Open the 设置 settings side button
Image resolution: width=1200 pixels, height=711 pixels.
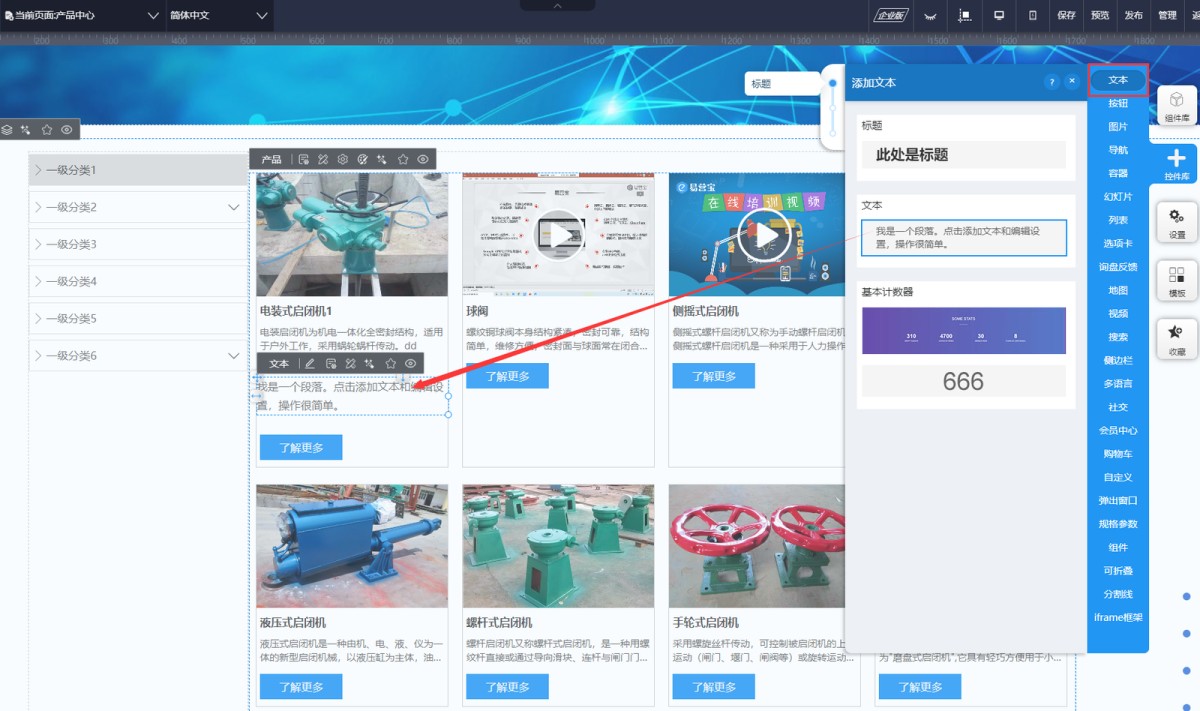point(1177,223)
